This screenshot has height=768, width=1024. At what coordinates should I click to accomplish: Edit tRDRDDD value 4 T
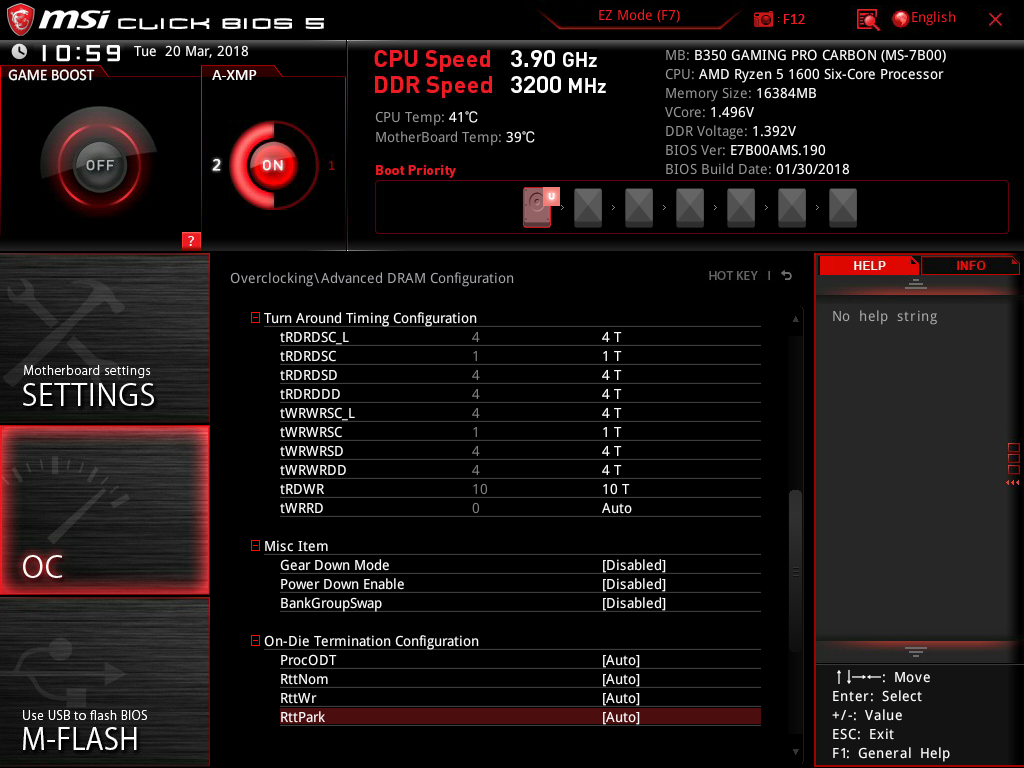[x=611, y=394]
